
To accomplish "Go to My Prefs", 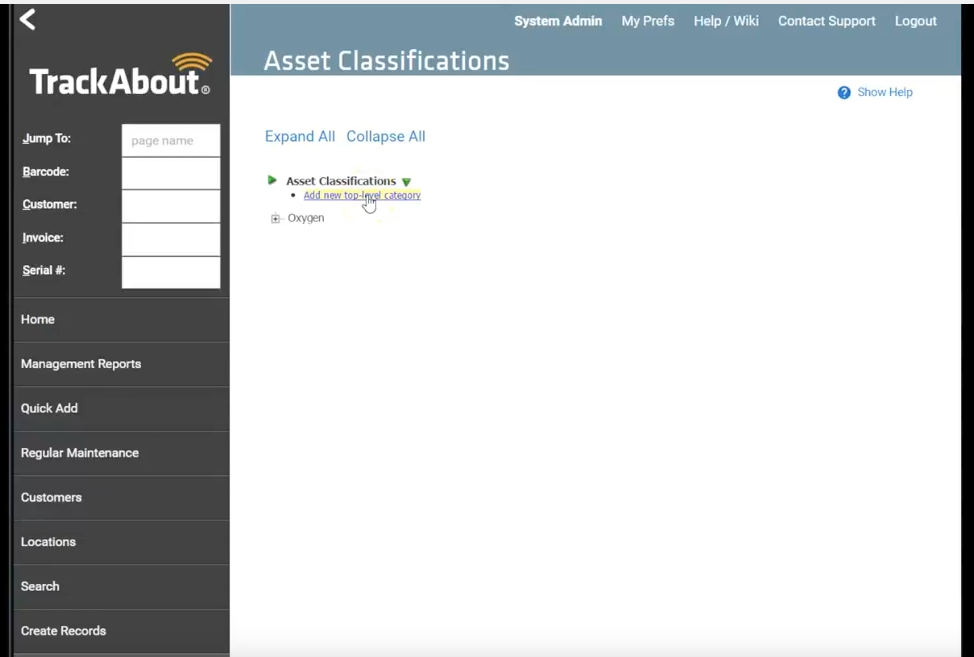I will pyautogui.click(x=648, y=21).
